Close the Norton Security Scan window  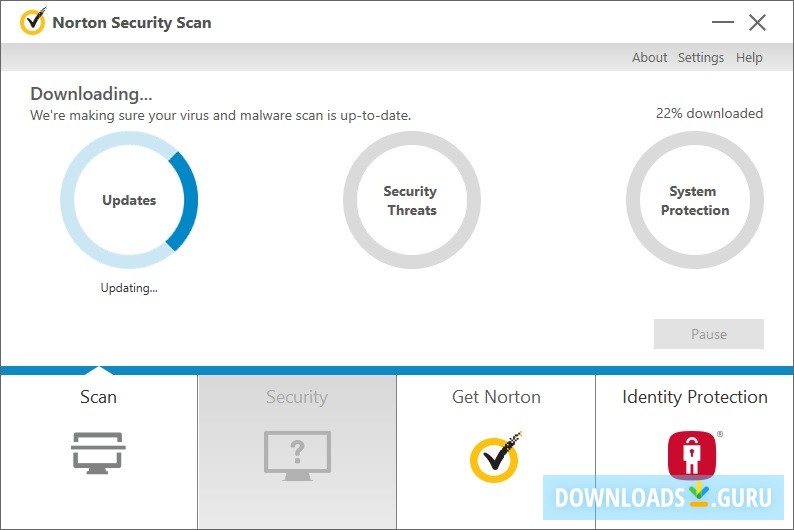pos(757,23)
